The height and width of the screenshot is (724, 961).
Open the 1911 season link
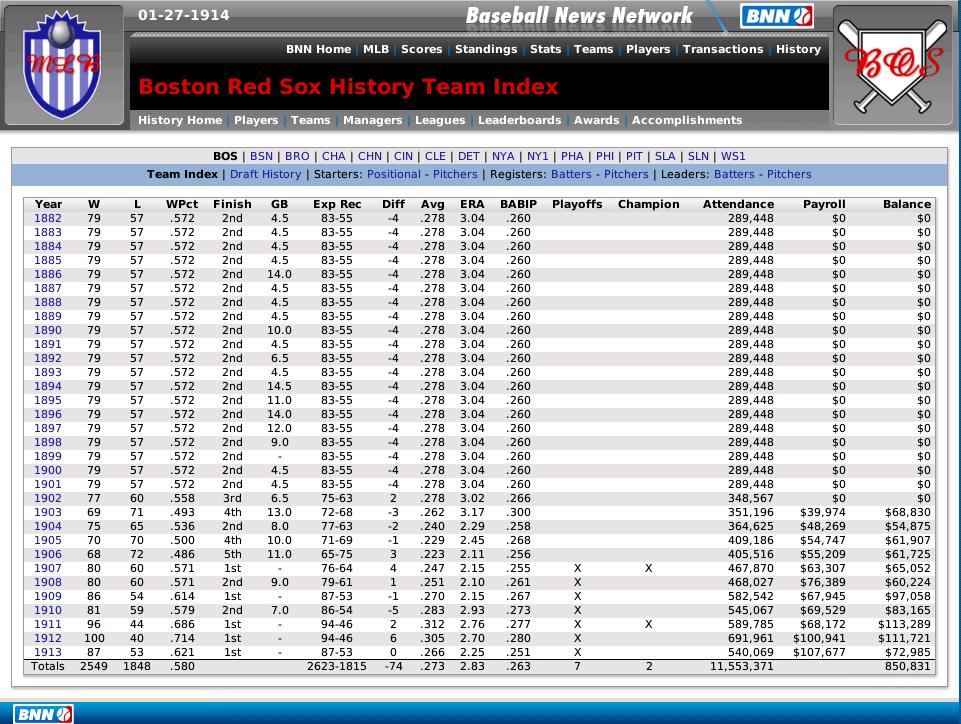[48, 624]
